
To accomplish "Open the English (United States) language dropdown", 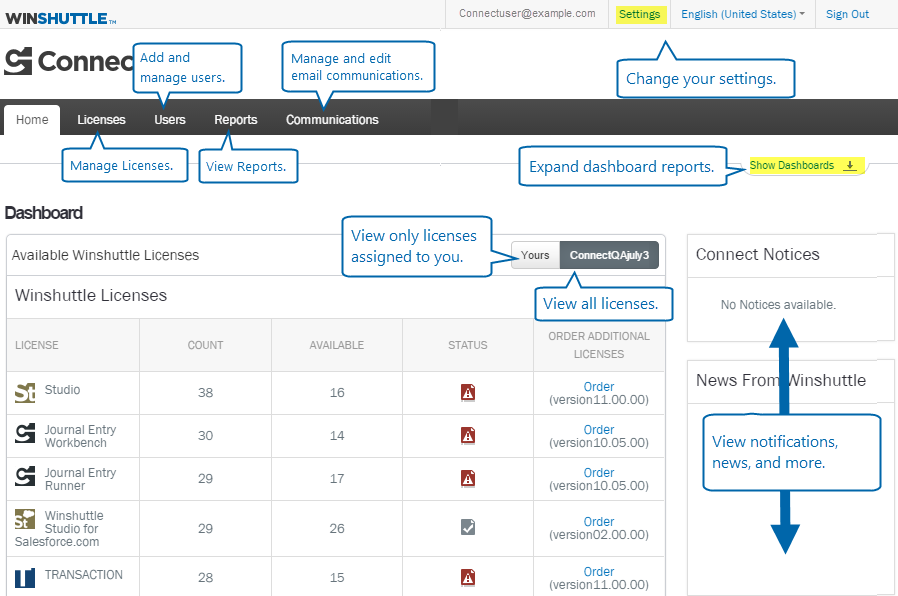I will (x=743, y=14).
